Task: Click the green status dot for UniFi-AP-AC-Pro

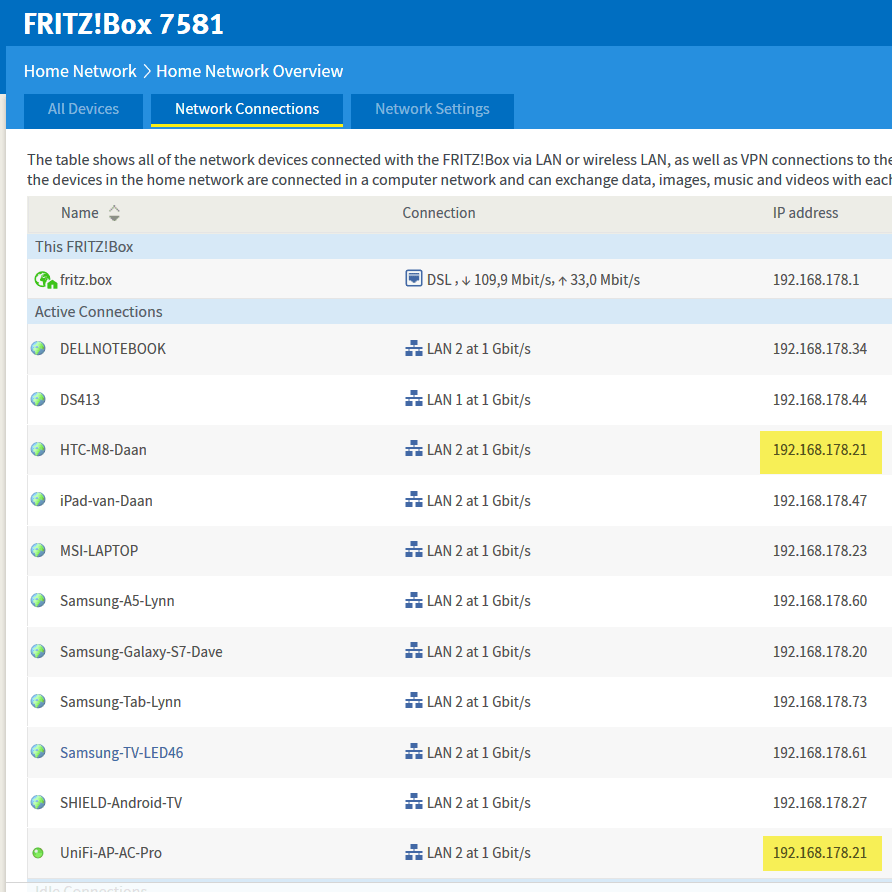Action: click(38, 853)
